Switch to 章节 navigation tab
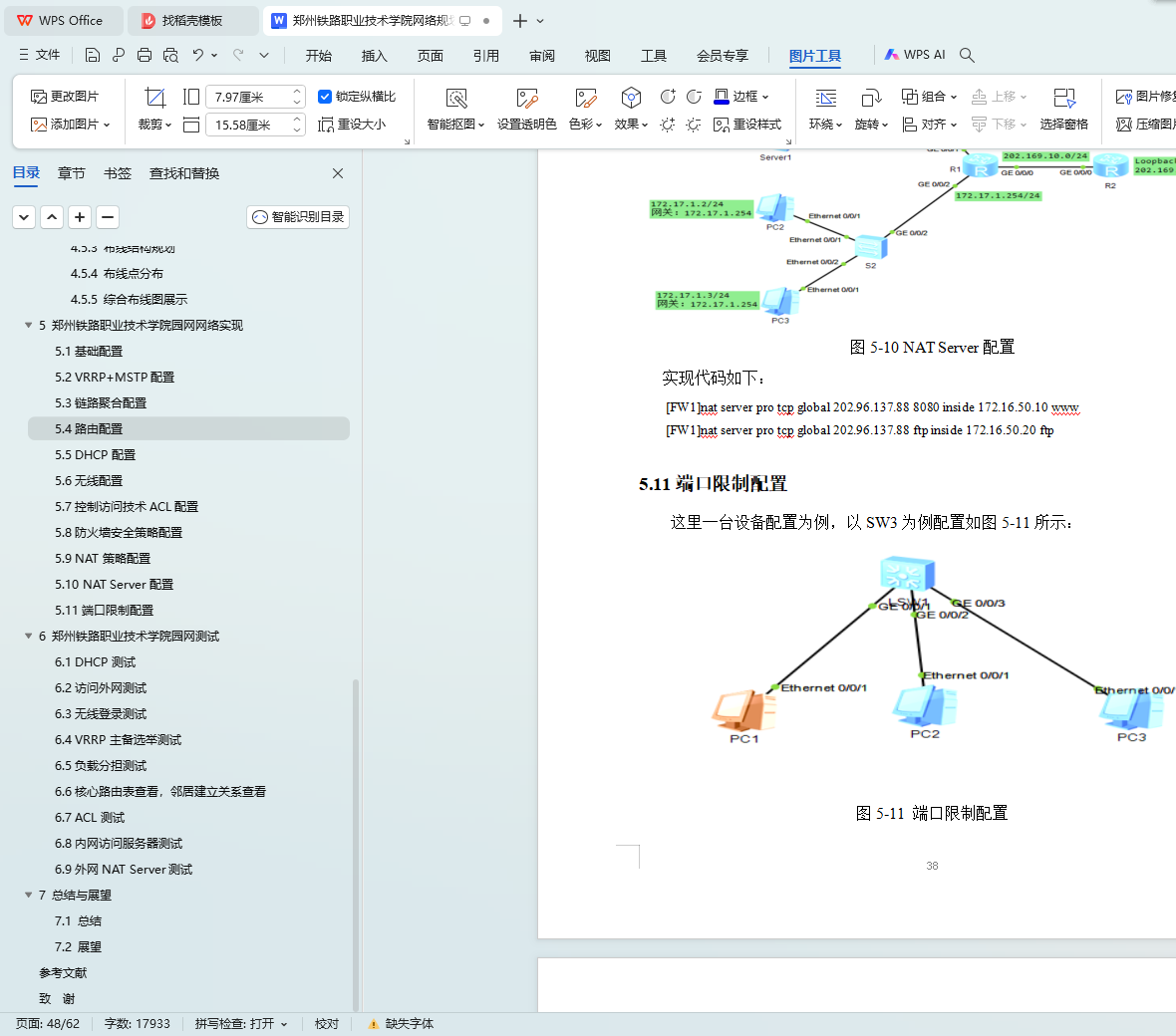The height and width of the screenshot is (1036, 1176). click(x=71, y=174)
